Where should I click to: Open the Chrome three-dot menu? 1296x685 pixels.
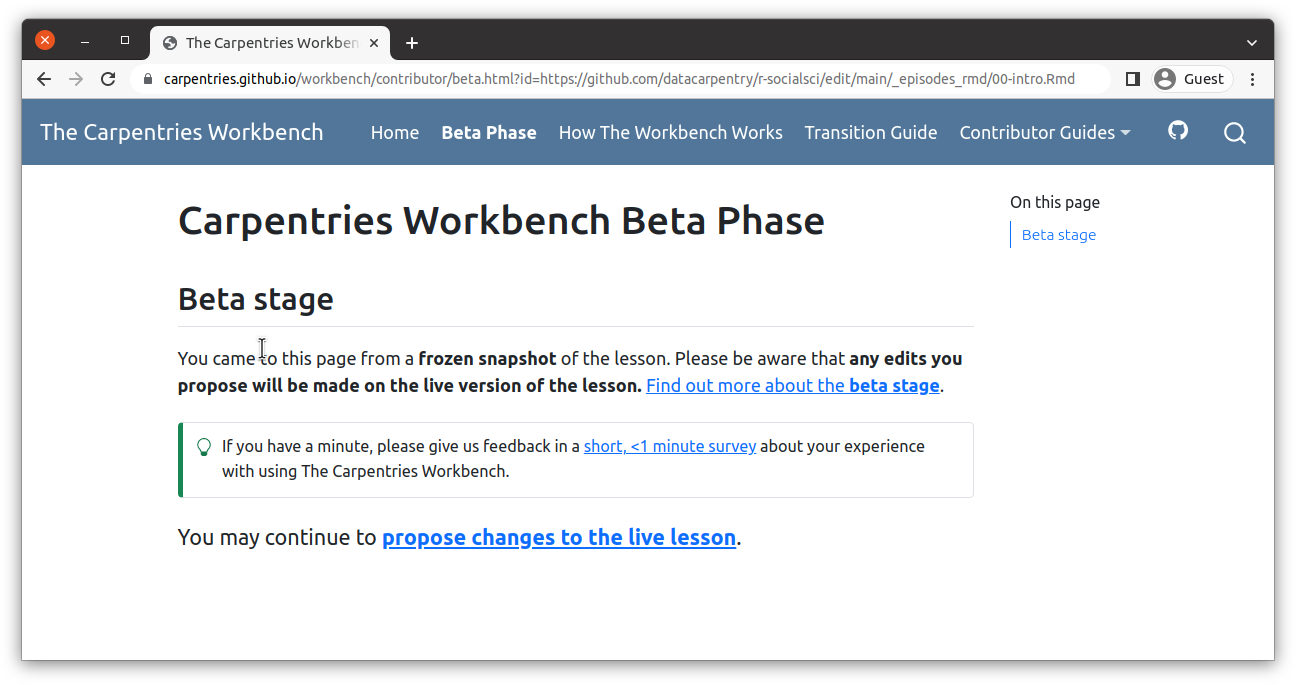point(1254,79)
